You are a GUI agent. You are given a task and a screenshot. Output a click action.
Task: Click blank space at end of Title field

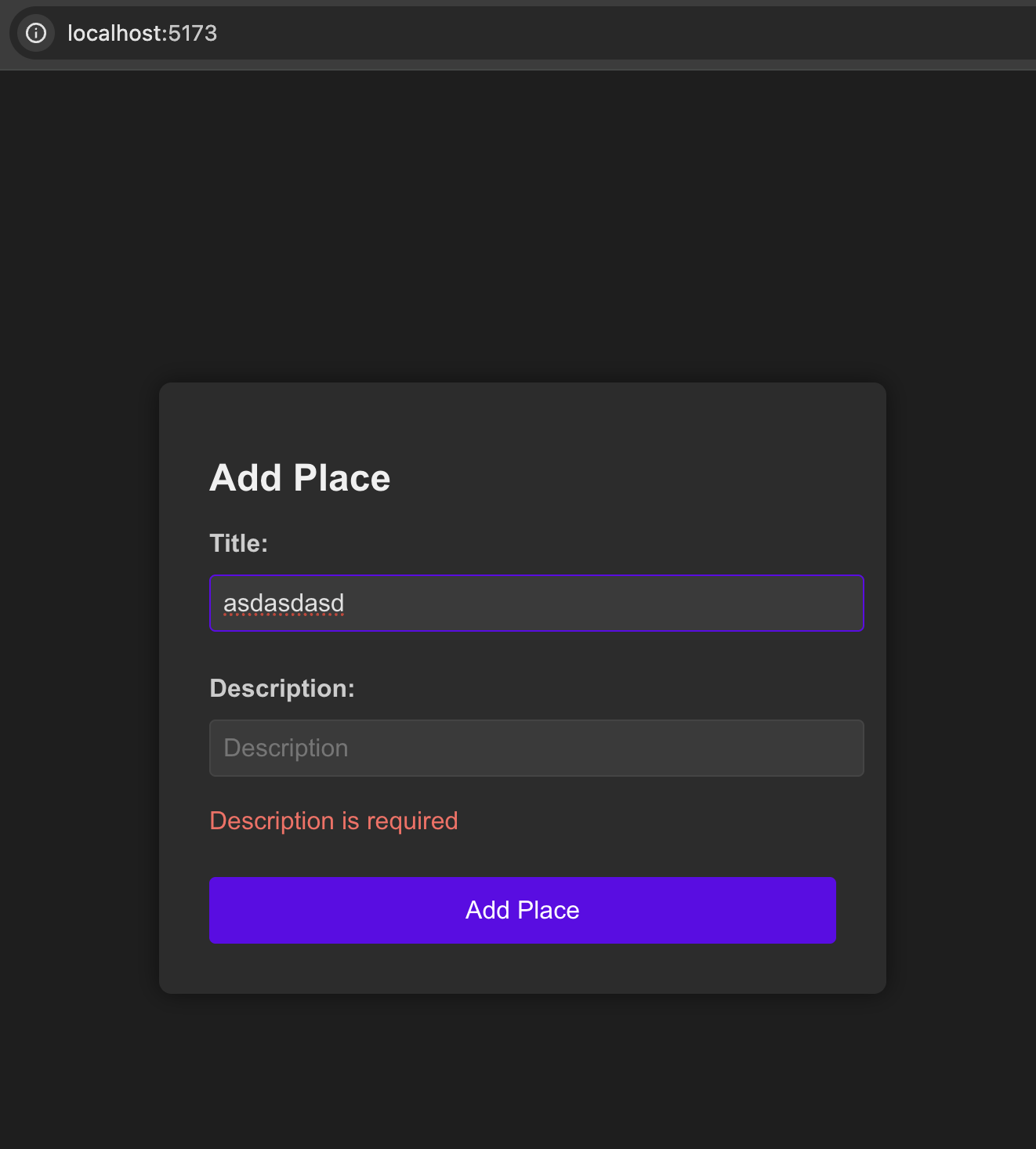point(603,603)
